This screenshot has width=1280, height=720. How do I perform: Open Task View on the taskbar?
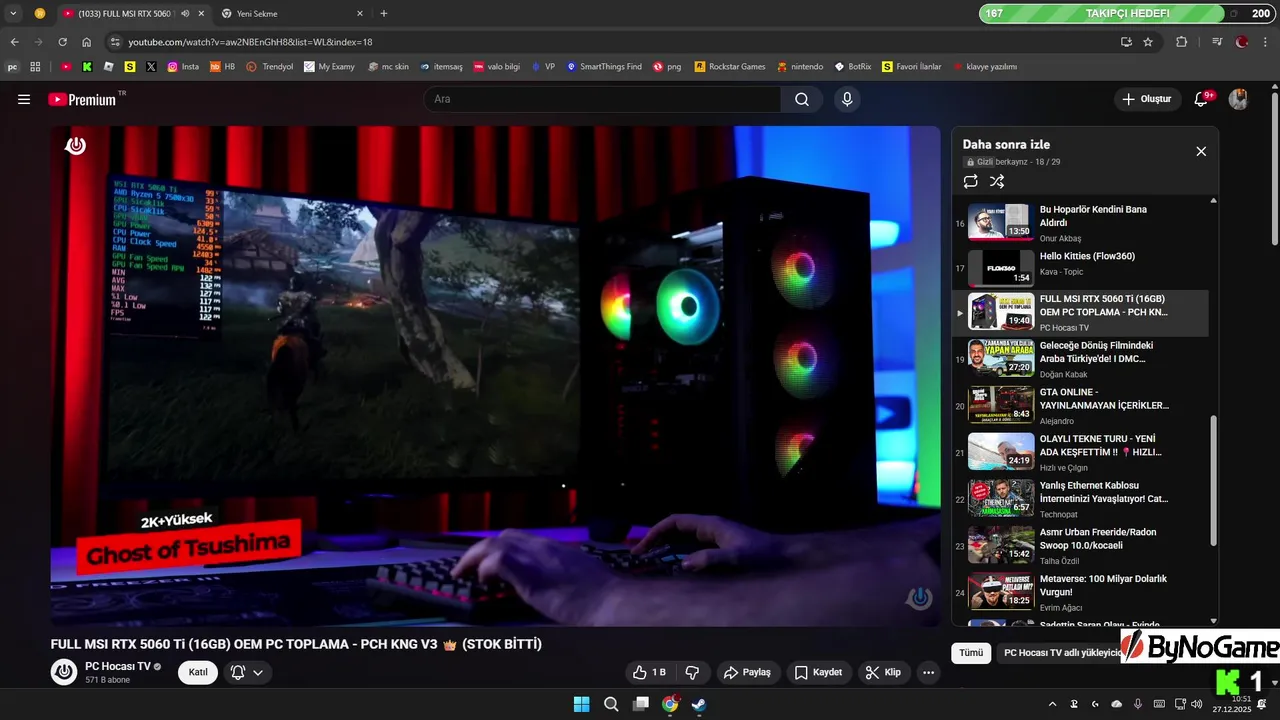tap(641, 704)
